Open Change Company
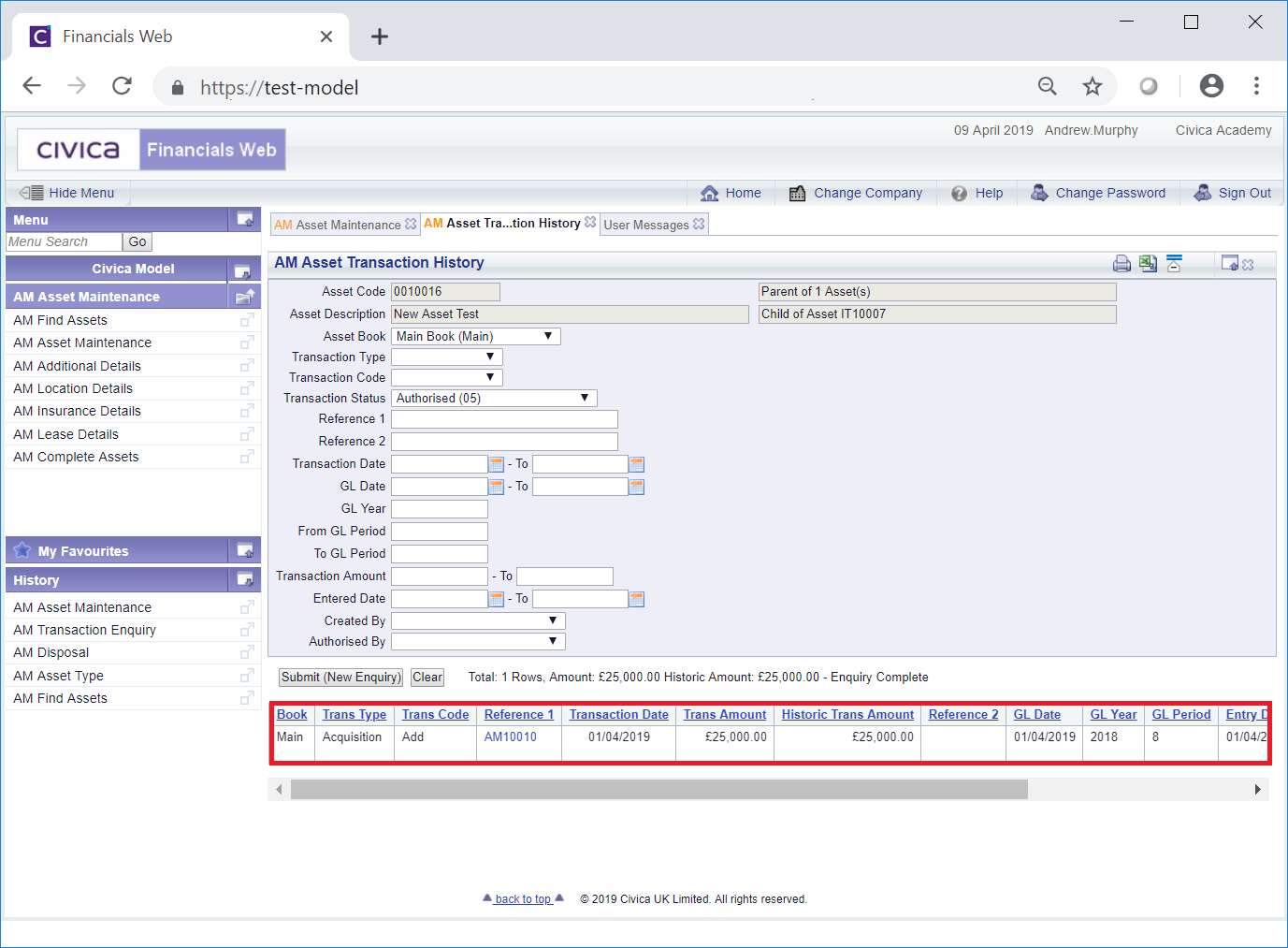This screenshot has width=1288, height=948. (x=856, y=193)
